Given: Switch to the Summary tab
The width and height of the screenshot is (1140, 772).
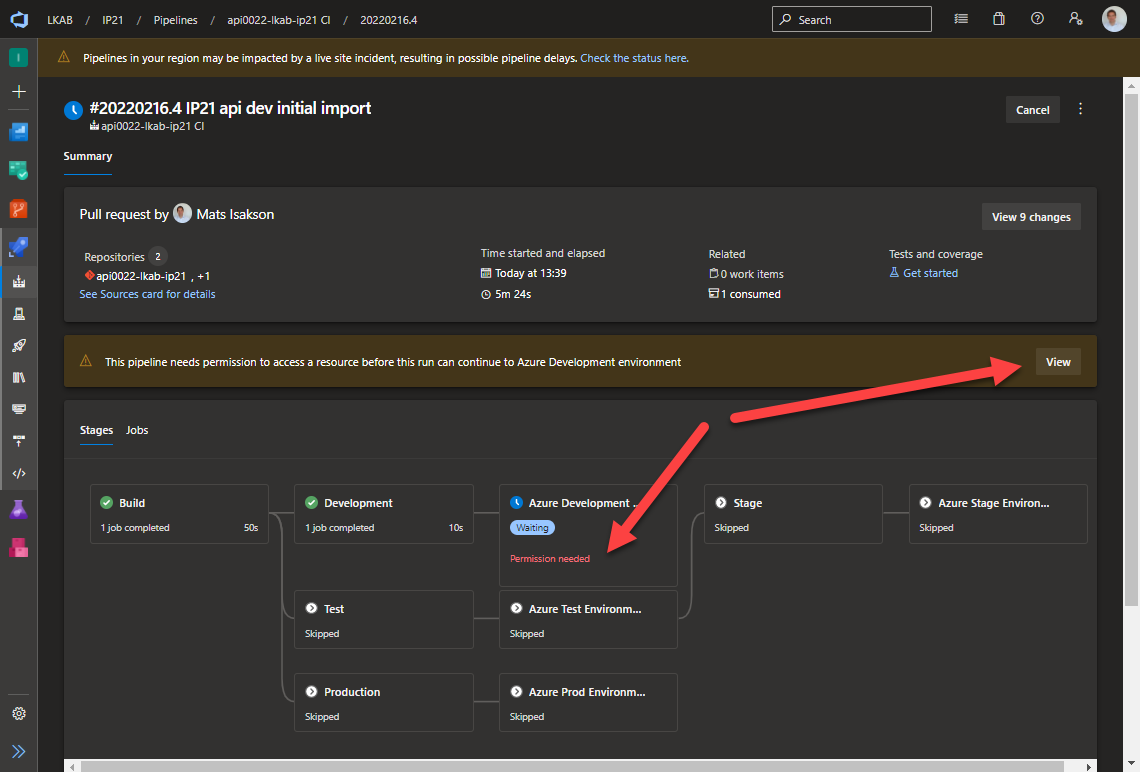Looking at the screenshot, I should pyautogui.click(x=87, y=156).
